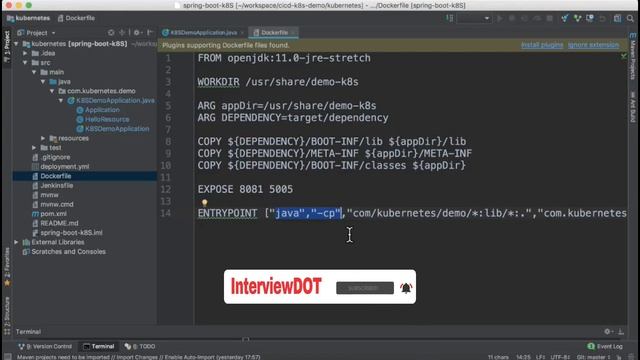The image size is (640, 360).
Task: Click the intention light bulb icon
Action: (204, 202)
